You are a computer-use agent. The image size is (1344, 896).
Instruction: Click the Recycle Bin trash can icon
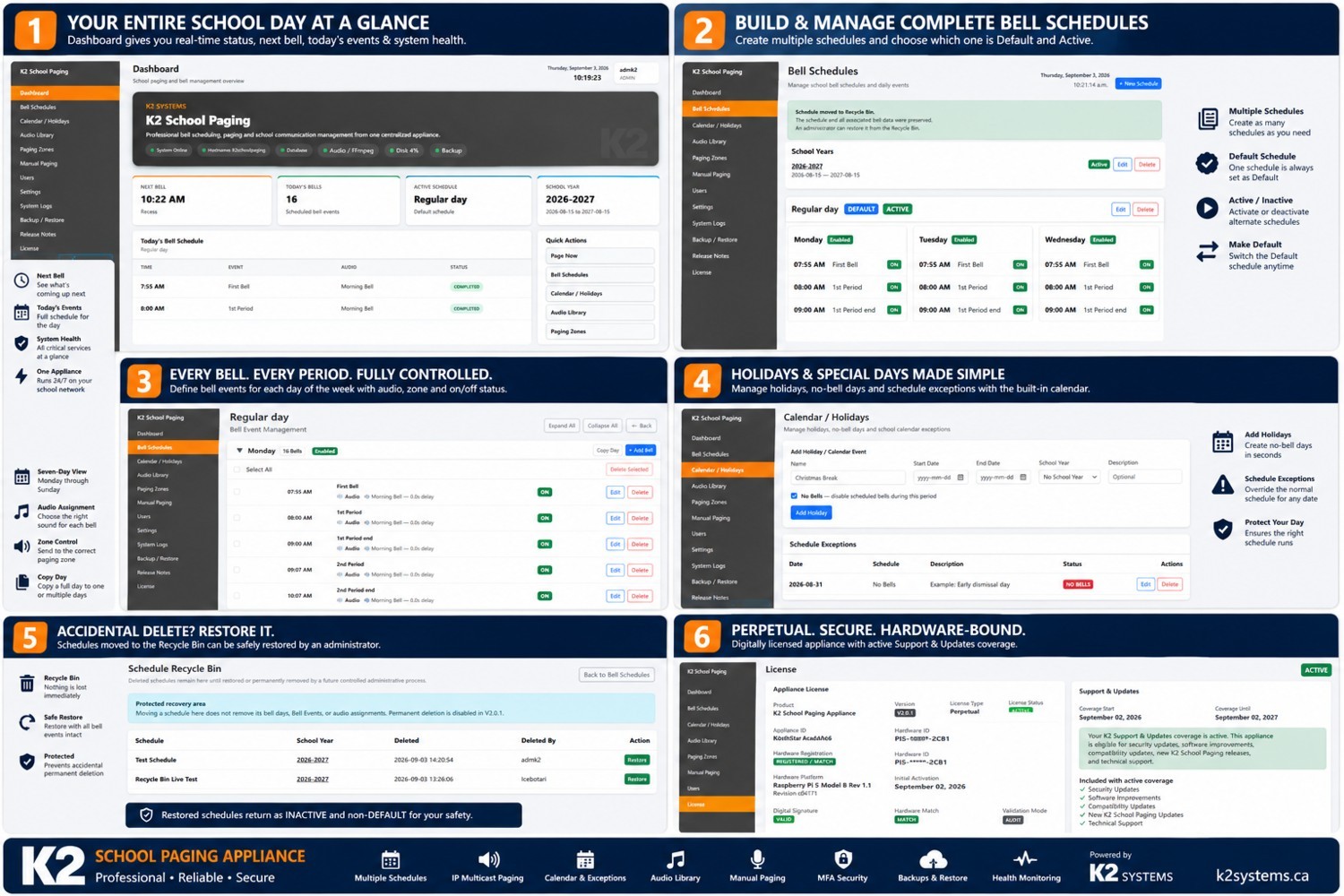click(27, 684)
